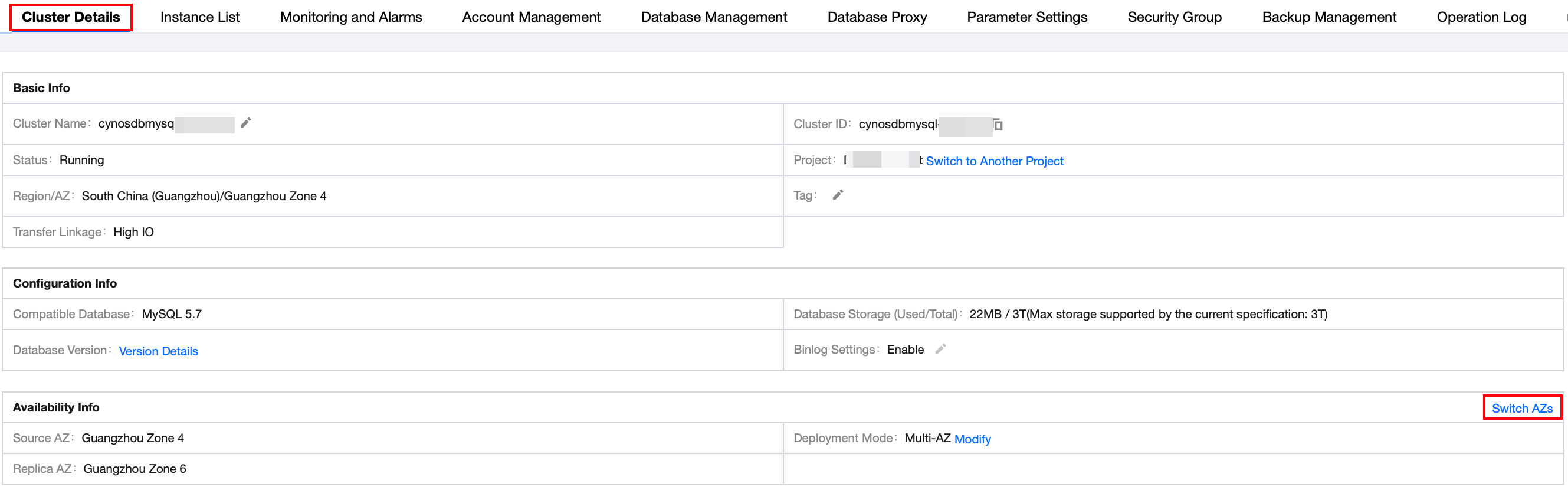Click the Switch AZs link
Image resolution: width=1568 pixels, height=503 pixels.
[x=1521, y=408]
